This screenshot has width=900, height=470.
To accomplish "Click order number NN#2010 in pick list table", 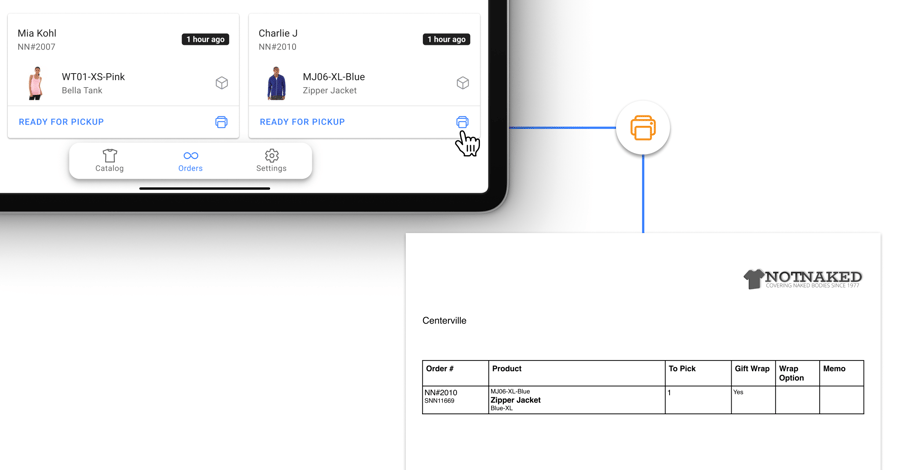I will (x=441, y=393).
